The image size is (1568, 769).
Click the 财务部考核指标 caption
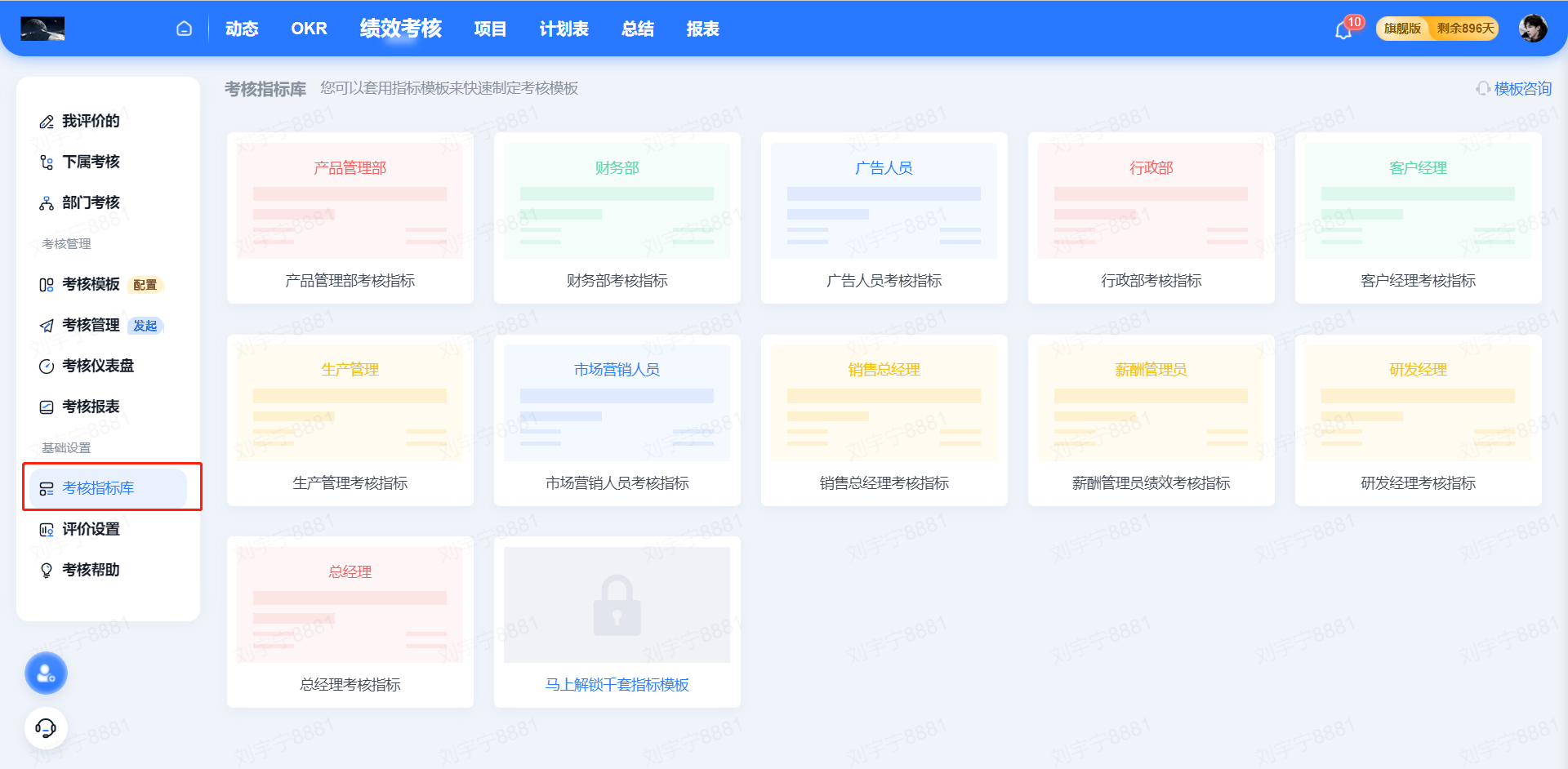click(617, 281)
